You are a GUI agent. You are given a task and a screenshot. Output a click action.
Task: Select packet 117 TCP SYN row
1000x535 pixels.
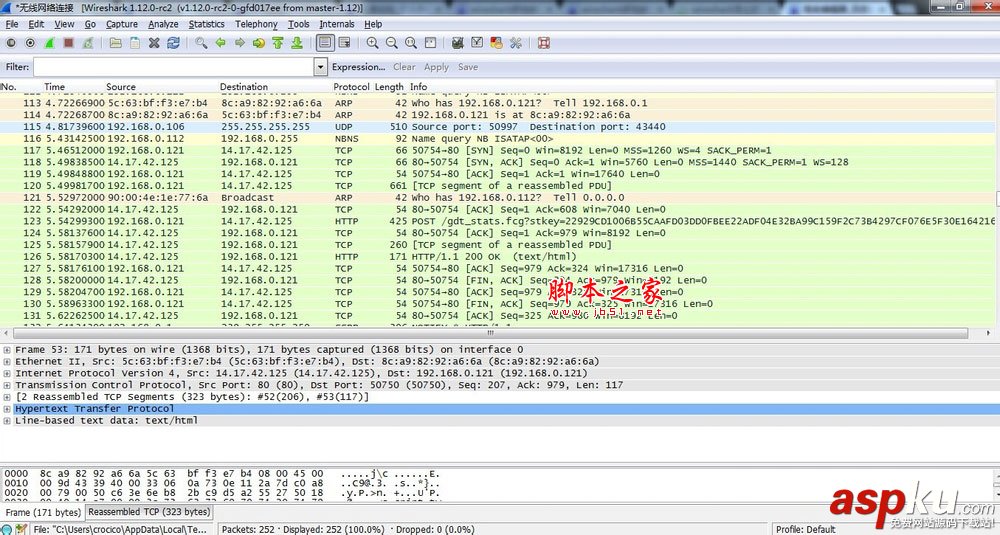497,150
